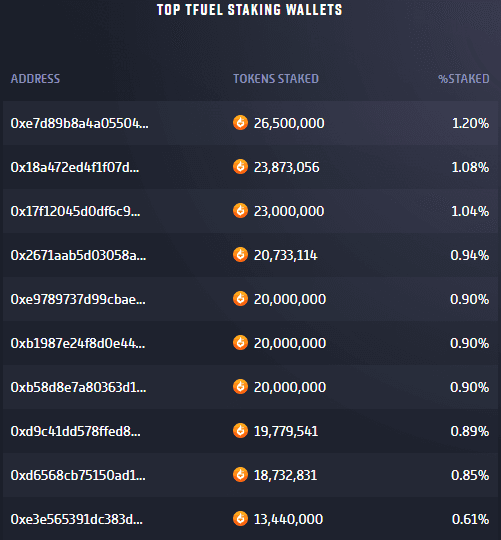
Task: Click the TFuel icon beside 19,779,541
Action: 240,431
